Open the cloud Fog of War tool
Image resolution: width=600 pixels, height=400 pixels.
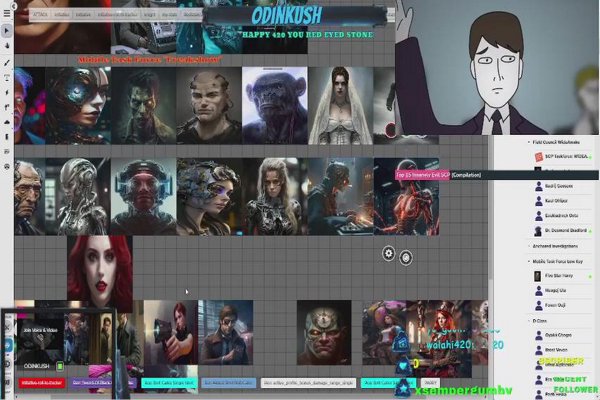click(7, 122)
